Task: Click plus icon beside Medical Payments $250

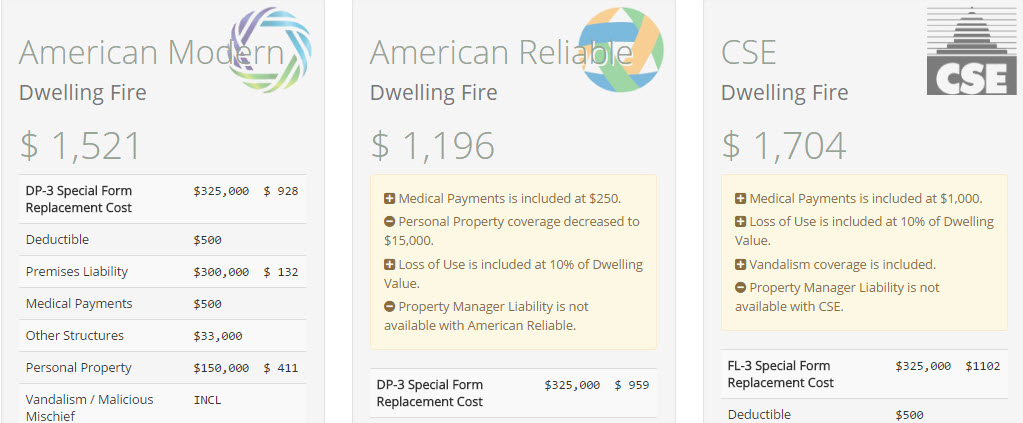Action: pos(389,198)
